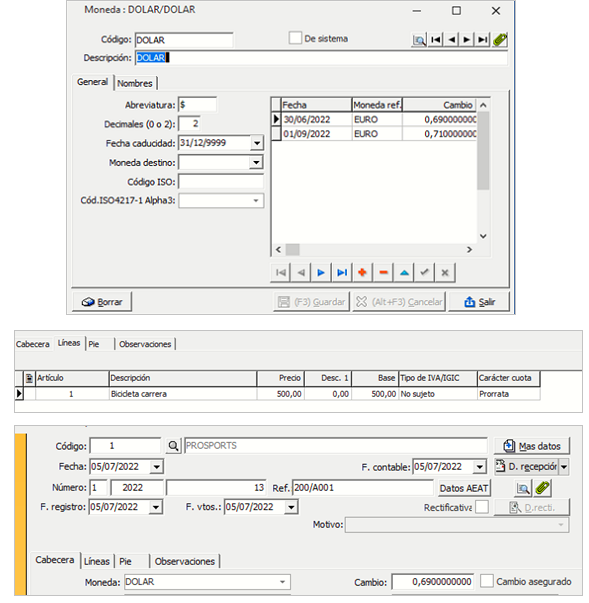Expand the Motivo dropdown
This screenshot has height=603, width=589.
tap(561, 525)
